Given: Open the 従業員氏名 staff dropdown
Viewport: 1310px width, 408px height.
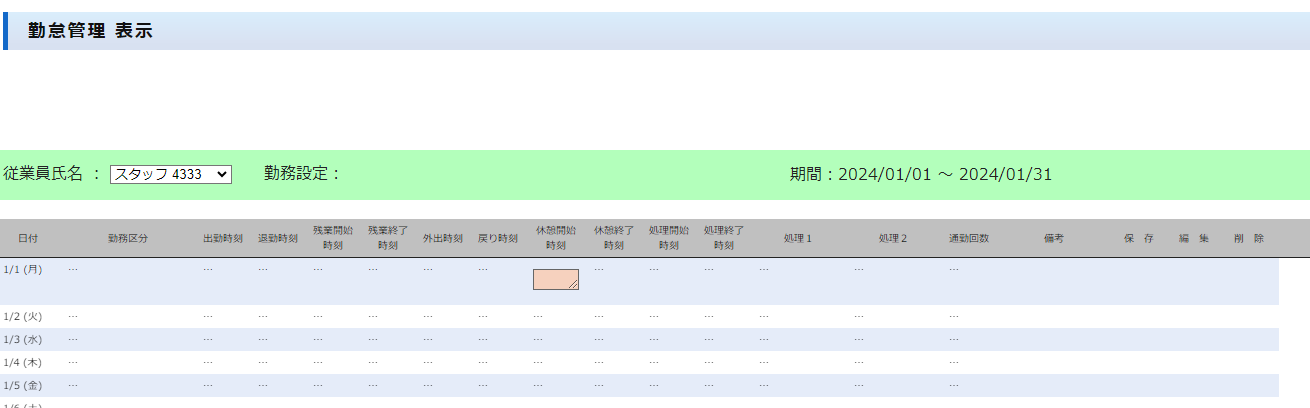Looking at the screenshot, I should 170,174.
